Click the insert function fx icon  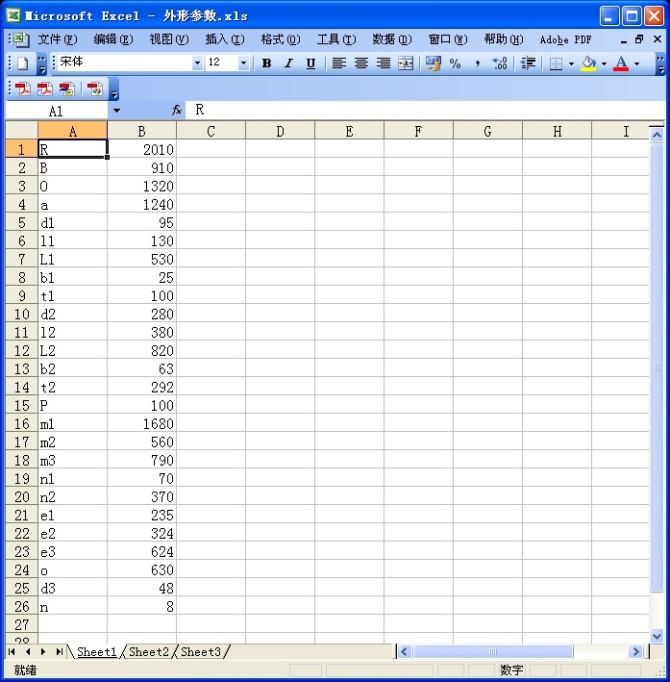tap(177, 110)
